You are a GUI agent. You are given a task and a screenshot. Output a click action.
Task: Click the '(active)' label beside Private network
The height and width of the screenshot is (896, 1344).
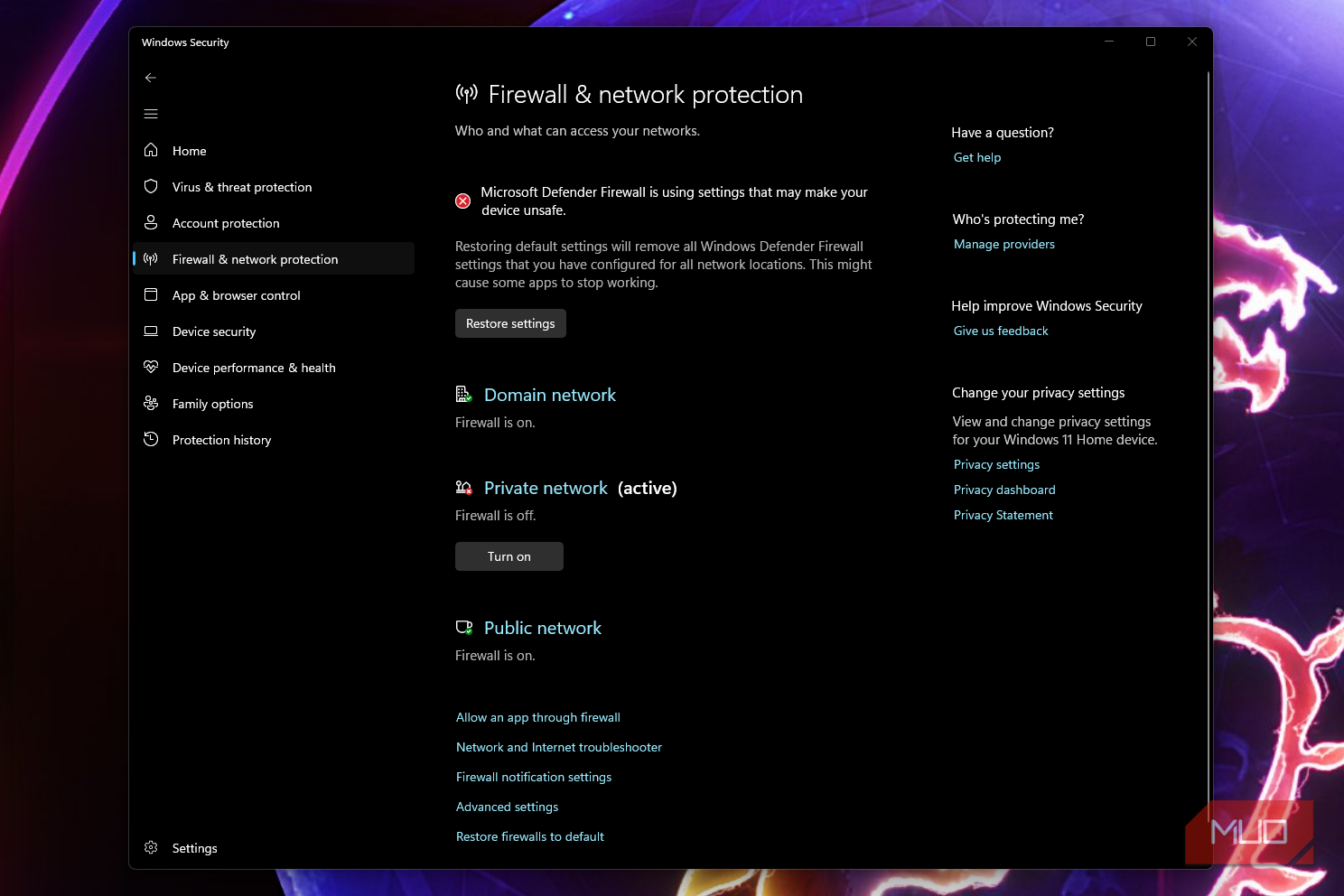[648, 488]
